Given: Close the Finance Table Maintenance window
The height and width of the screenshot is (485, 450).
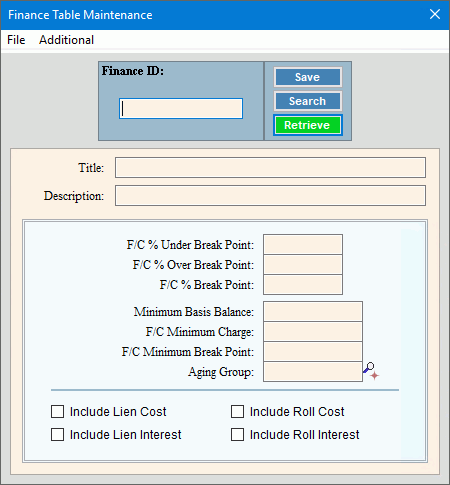Looking at the screenshot, I should point(435,14).
